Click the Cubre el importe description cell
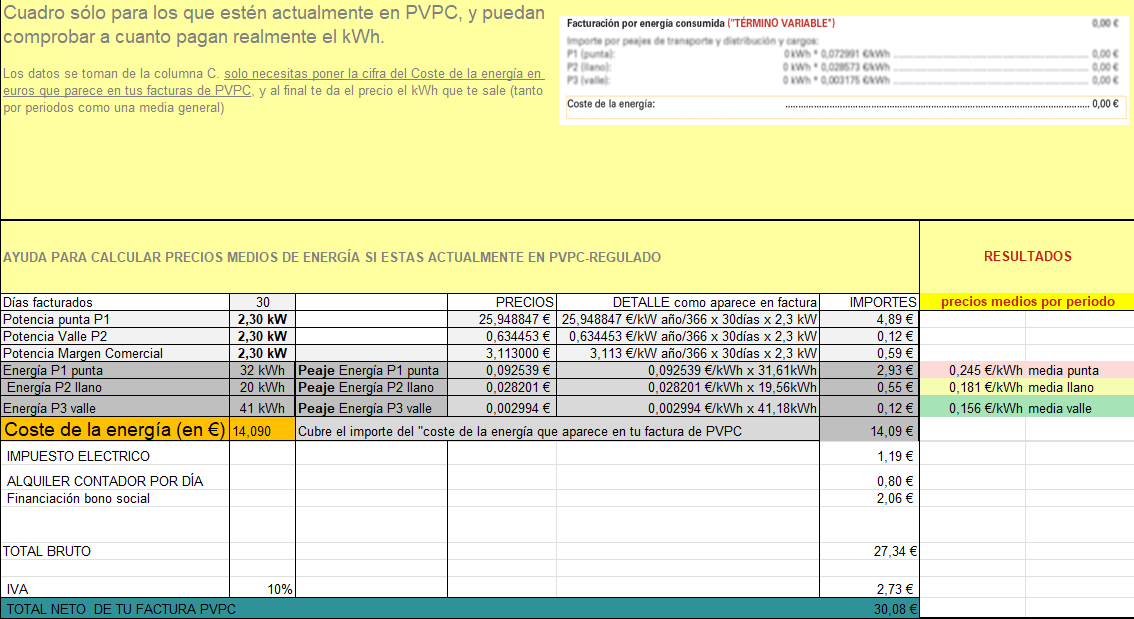1134x619 pixels. point(558,431)
